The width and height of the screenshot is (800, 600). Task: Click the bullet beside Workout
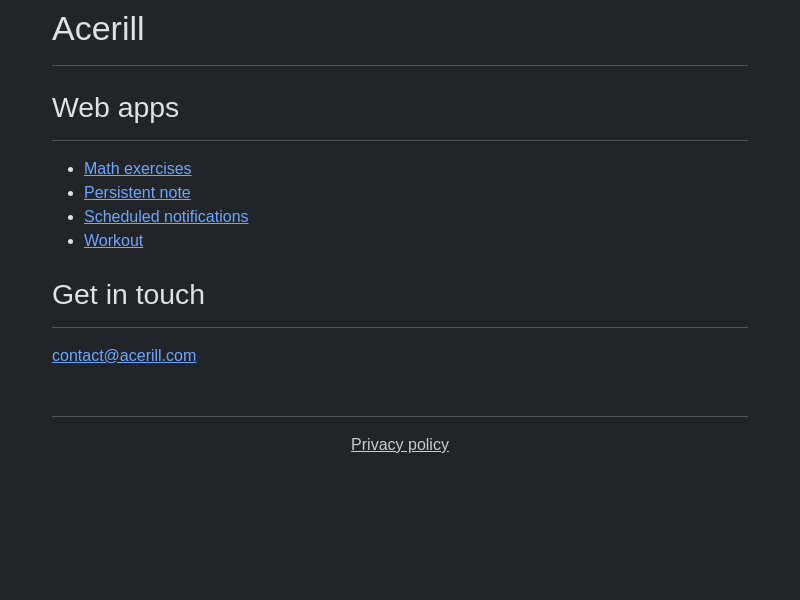70,242
